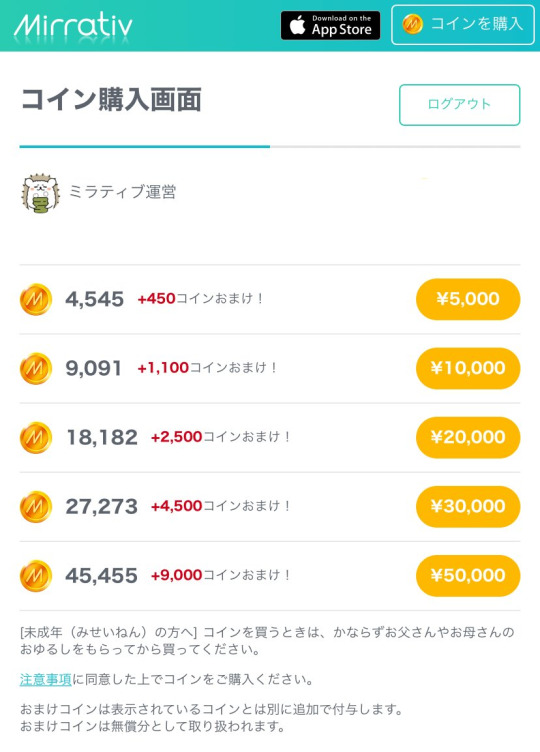Select the ¥10,000 purchase button
Viewport: 540px width, 752px height.
coord(468,368)
